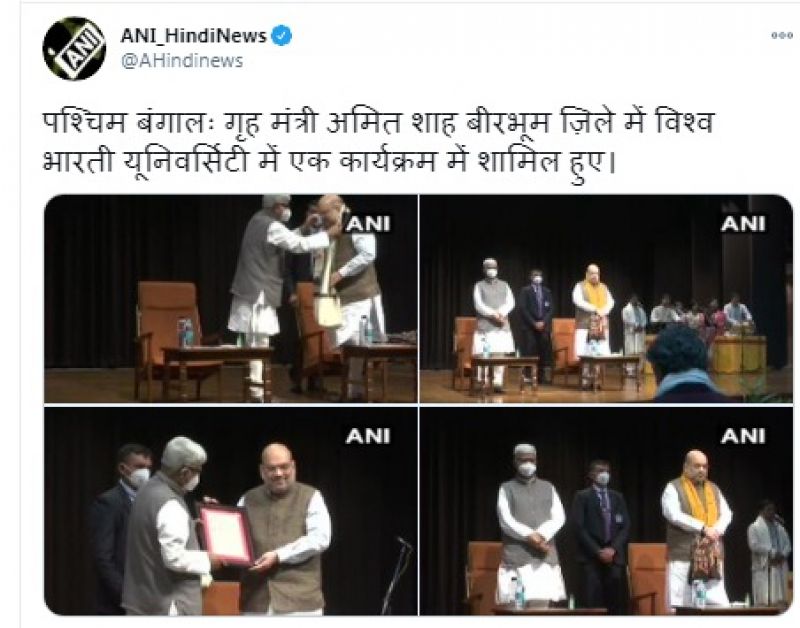Open the bottom-left photo with the framed certificate
800x628 pixels.
(x=231, y=511)
